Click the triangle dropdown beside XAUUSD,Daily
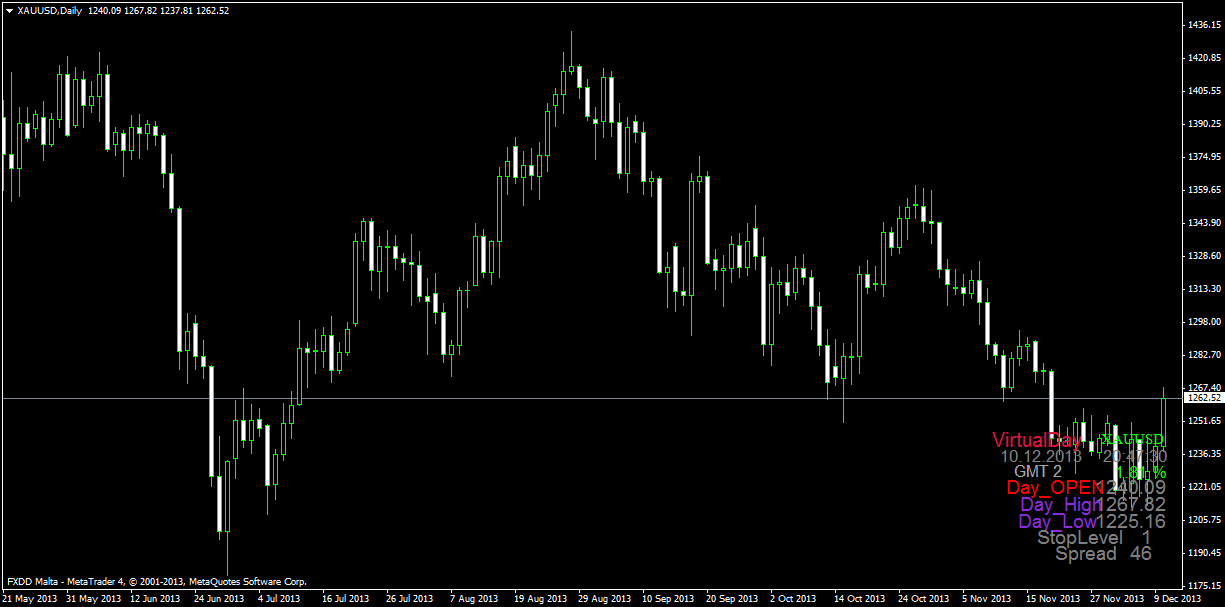 9,10
